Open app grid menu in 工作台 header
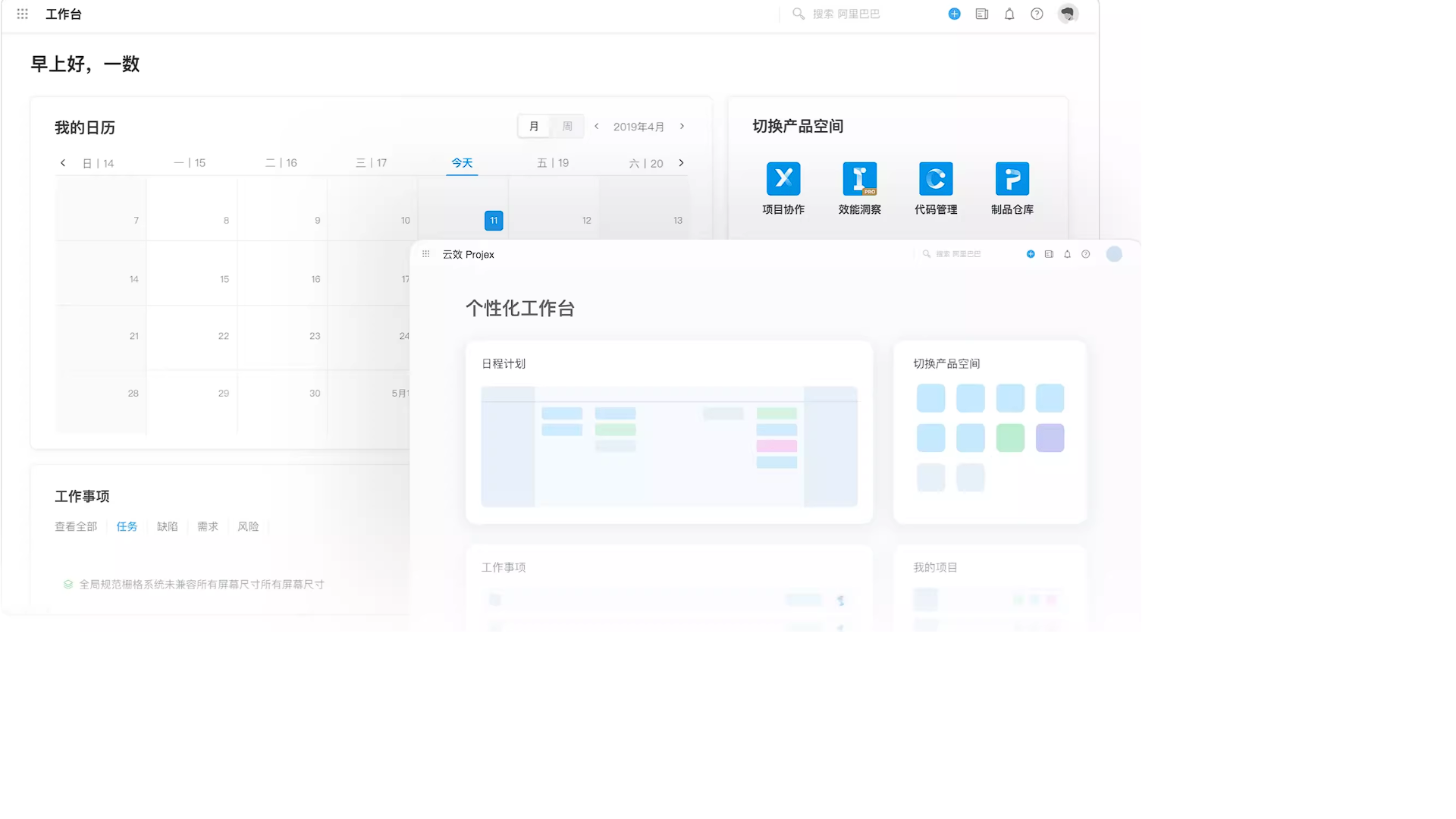 (x=23, y=14)
